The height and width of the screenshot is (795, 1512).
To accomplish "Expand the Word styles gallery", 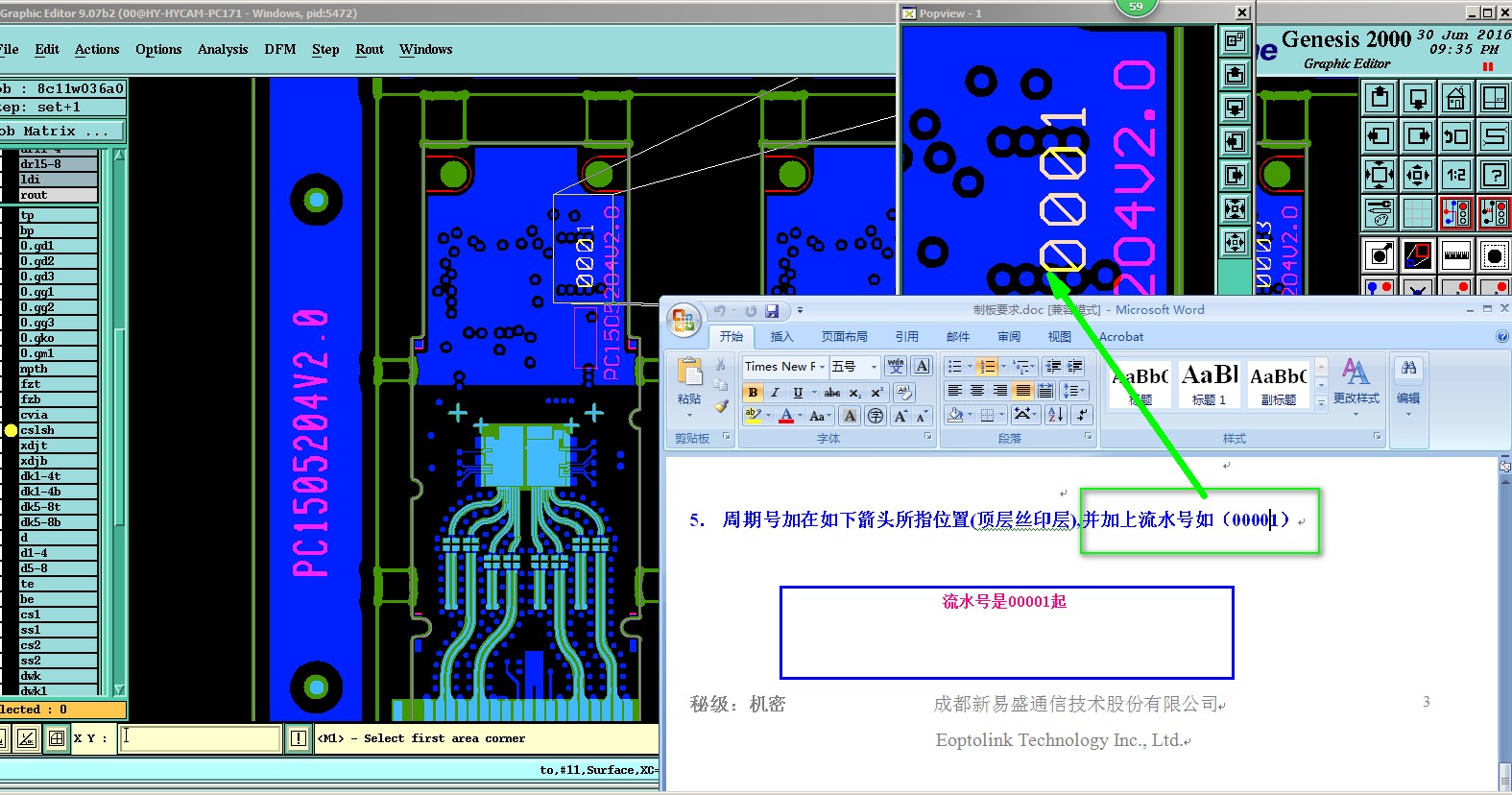I will [x=1322, y=404].
